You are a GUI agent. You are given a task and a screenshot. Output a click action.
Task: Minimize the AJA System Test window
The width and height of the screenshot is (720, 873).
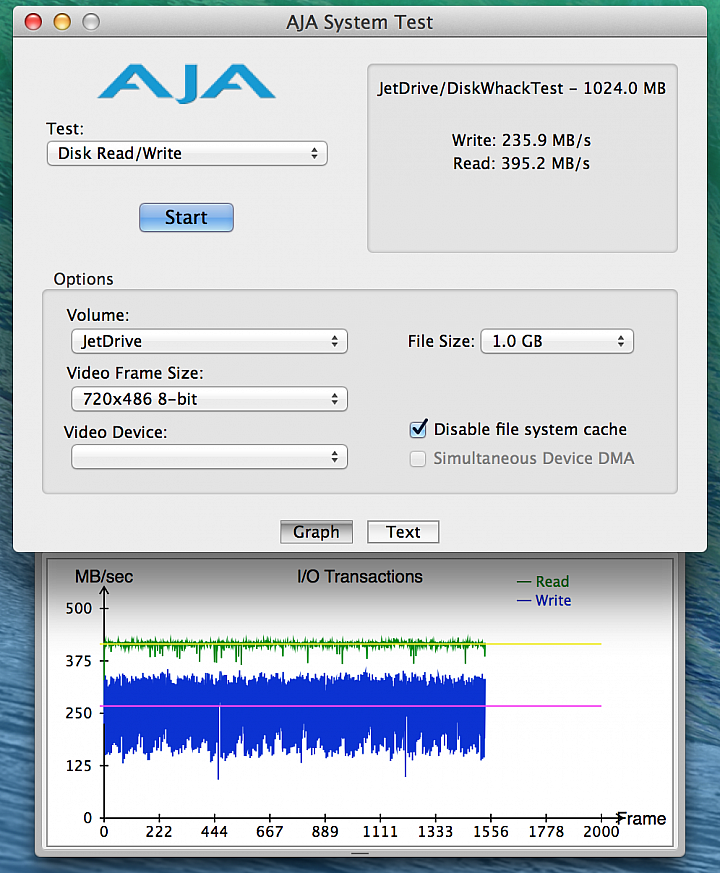coord(62,22)
